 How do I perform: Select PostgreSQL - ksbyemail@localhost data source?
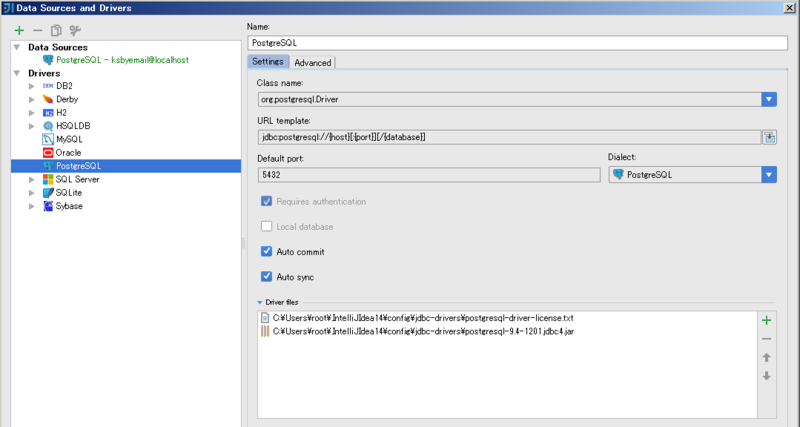point(122,60)
